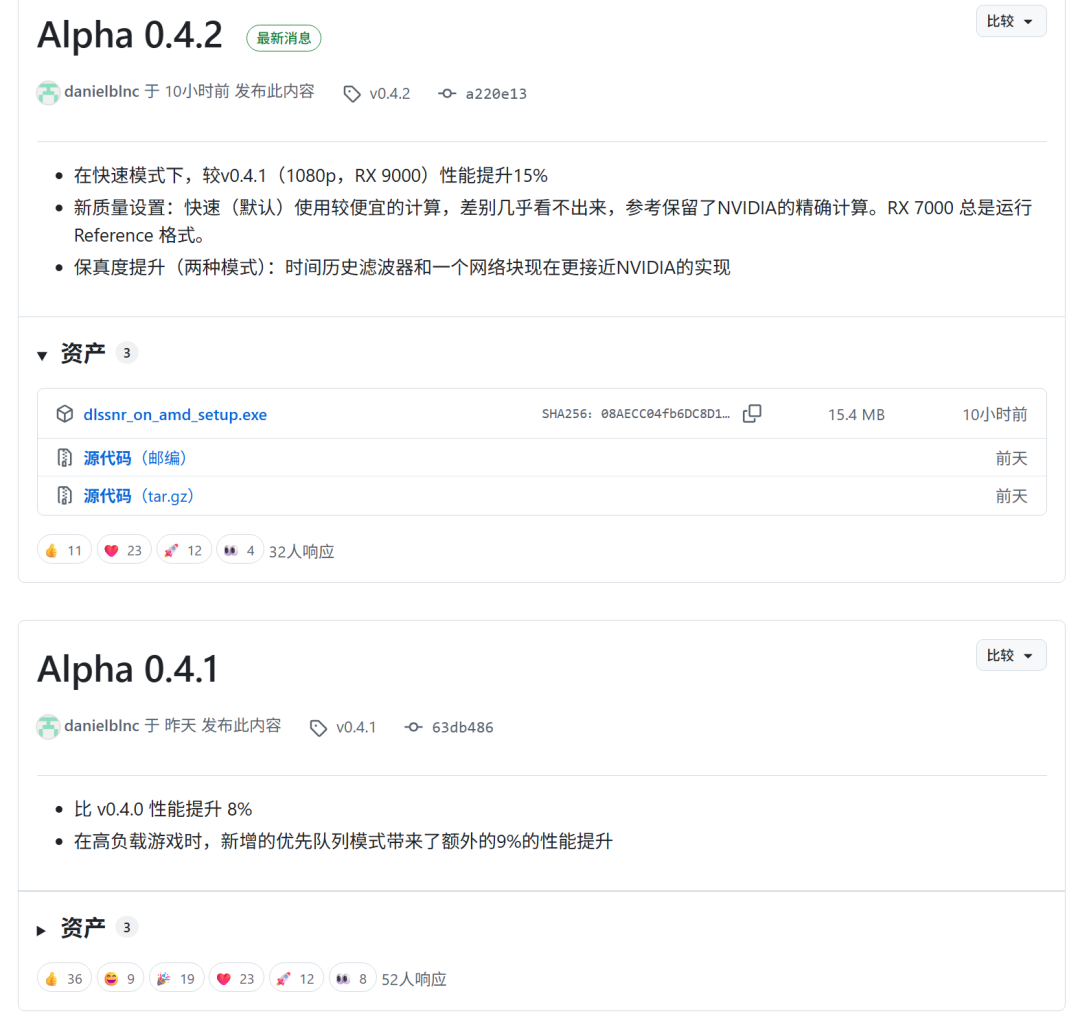Toggle eyes reaction with 8 votes
Image resolution: width=1080 pixels, height=1016 pixels.
(352, 978)
